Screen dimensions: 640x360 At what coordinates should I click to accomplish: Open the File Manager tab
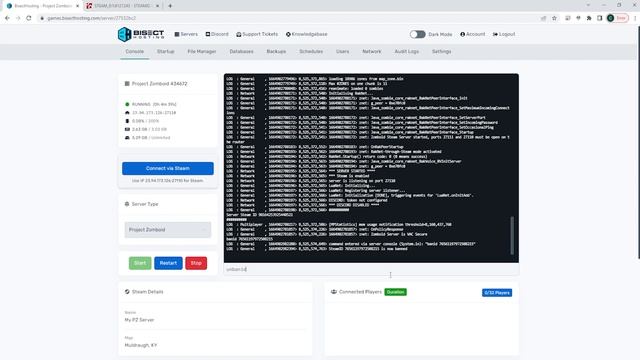click(202, 51)
